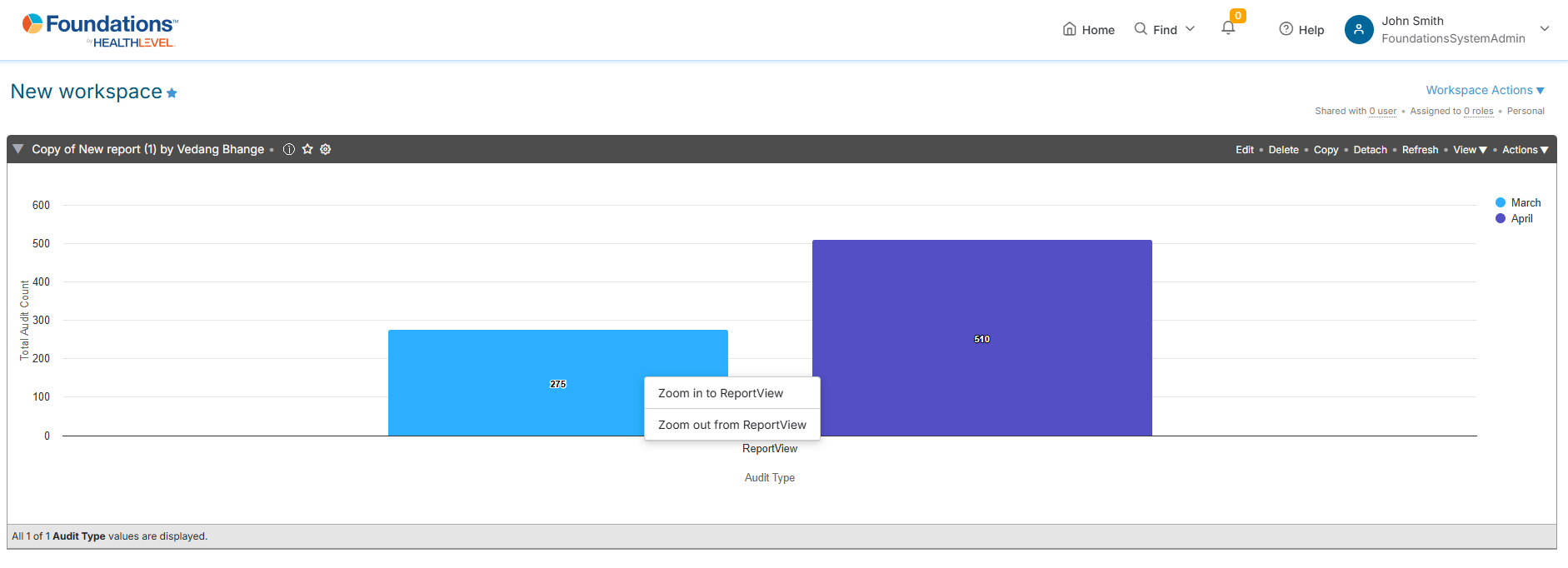Open the Find dropdown
1568x568 pixels.
(x=1165, y=30)
